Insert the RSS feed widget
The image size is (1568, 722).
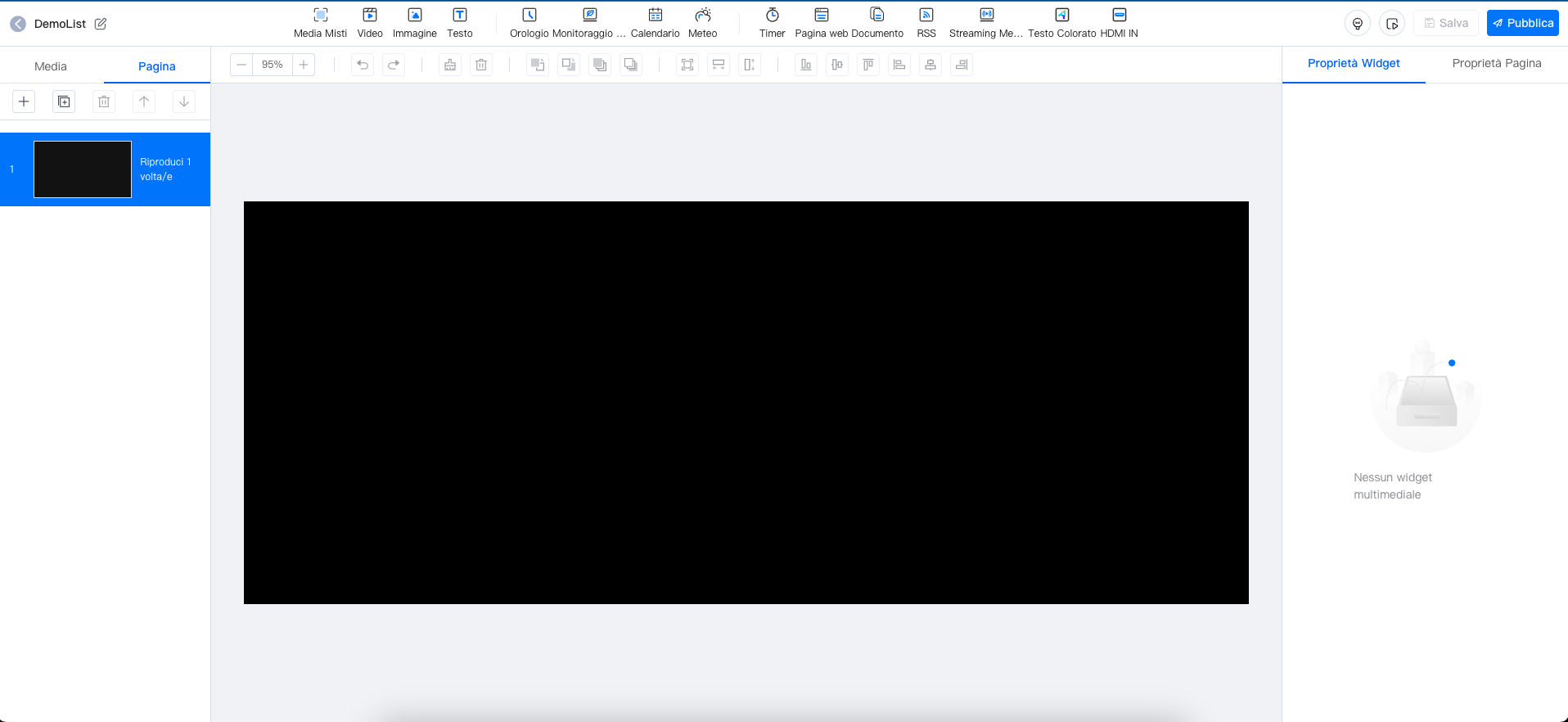click(926, 23)
